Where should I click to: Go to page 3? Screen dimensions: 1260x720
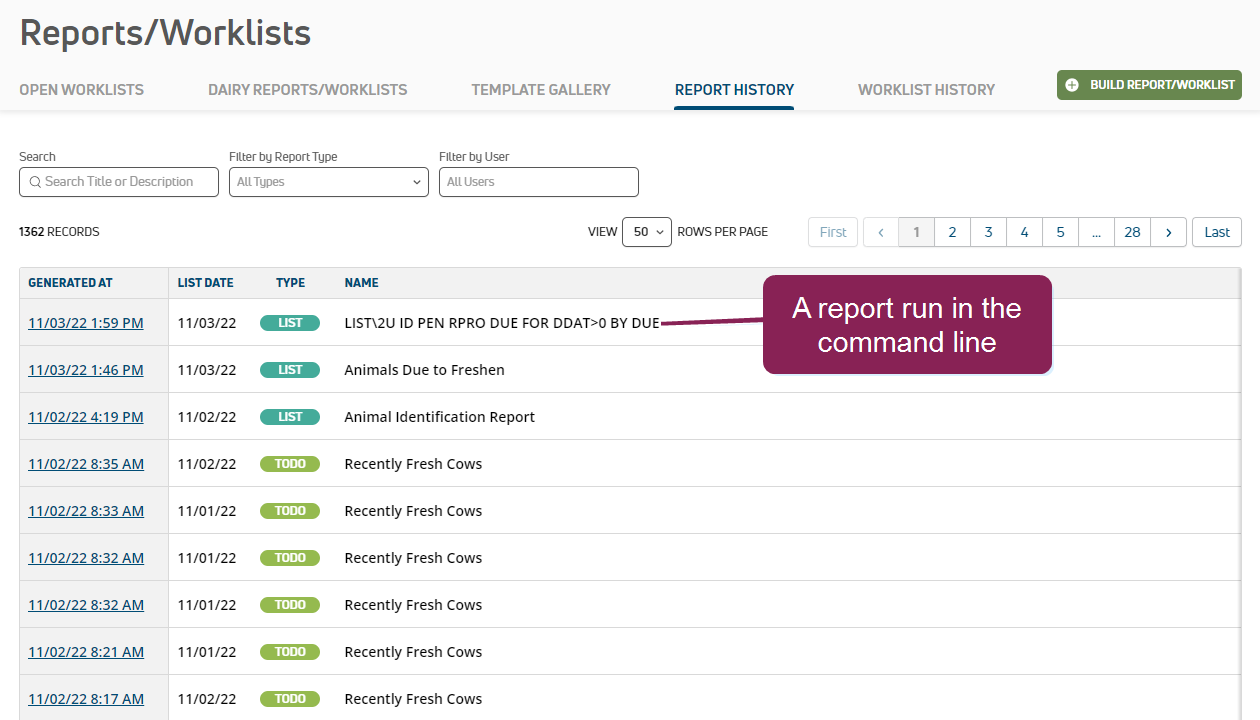(x=988, y=232)
